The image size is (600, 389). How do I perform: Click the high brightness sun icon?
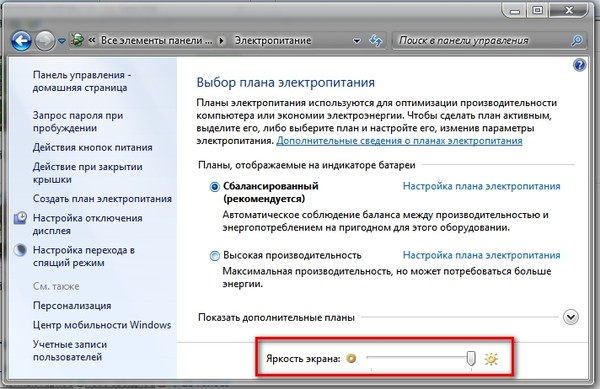tap(491, 359)
